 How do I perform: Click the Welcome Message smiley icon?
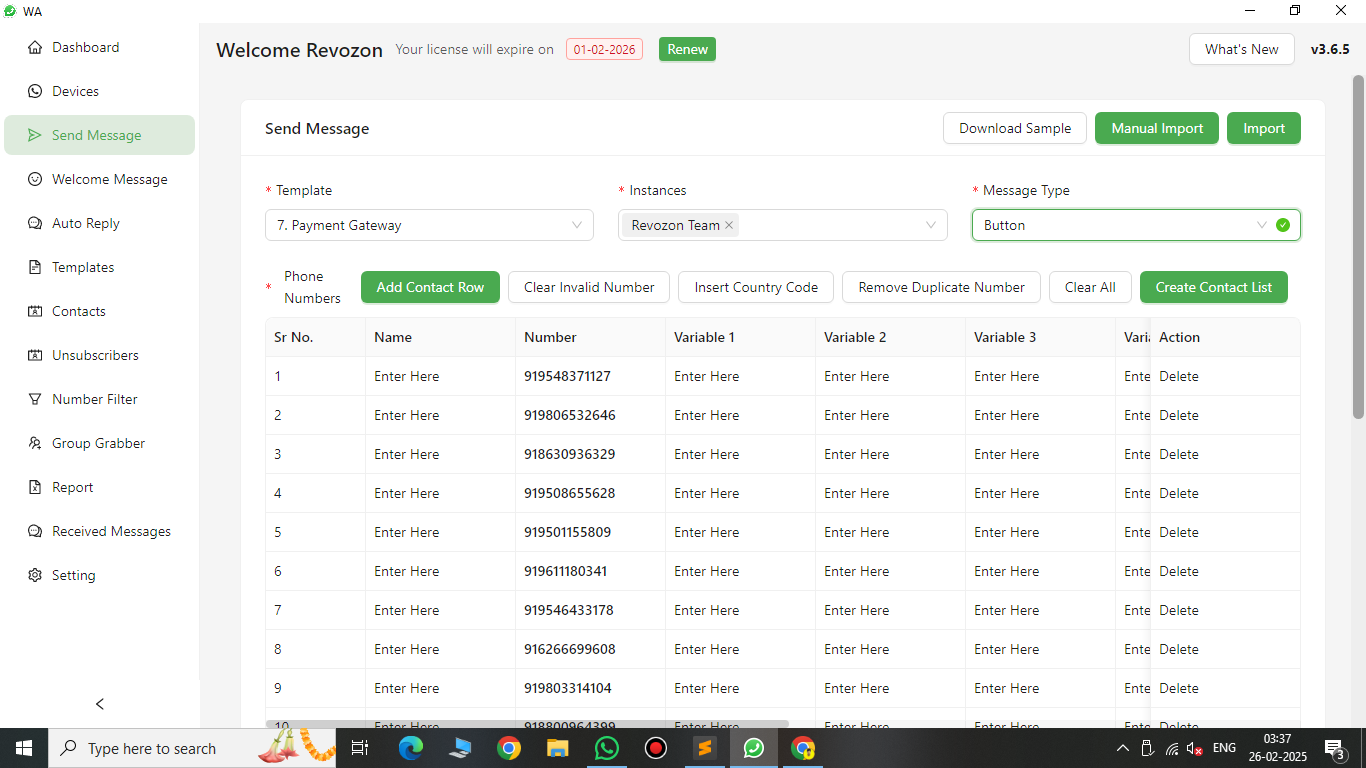pos(35,179)
